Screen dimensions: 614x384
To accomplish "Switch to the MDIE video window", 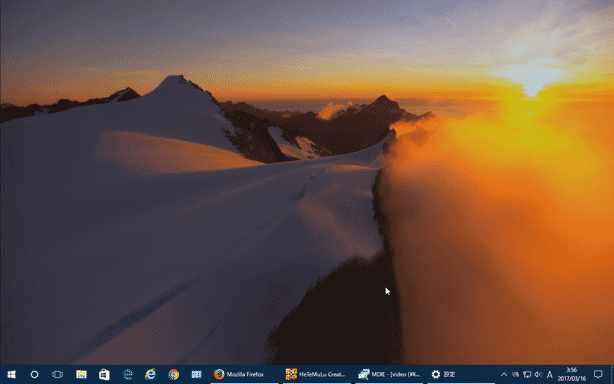I will pos(389,375).
